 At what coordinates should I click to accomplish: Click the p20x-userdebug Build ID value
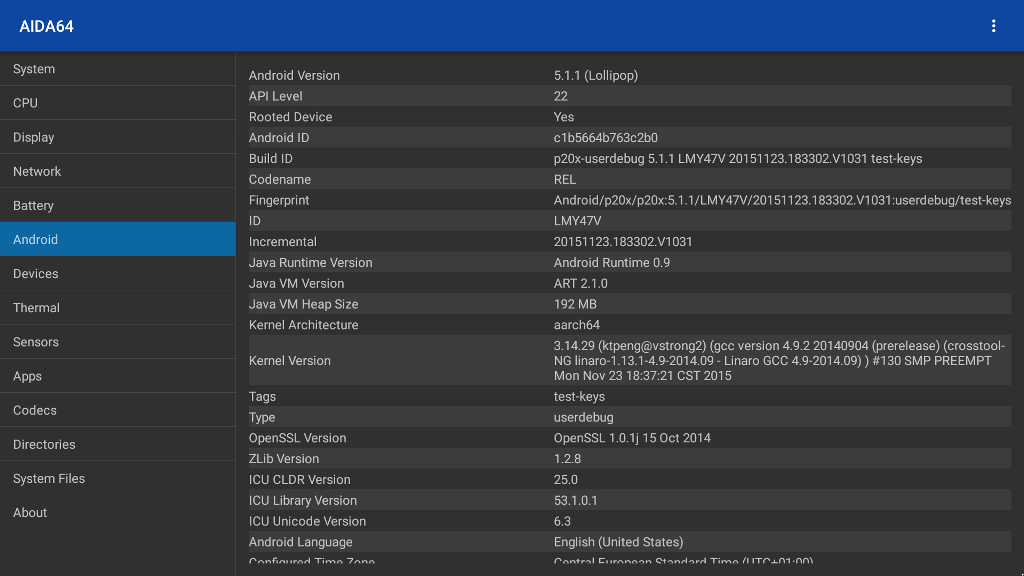click(738, 159)
